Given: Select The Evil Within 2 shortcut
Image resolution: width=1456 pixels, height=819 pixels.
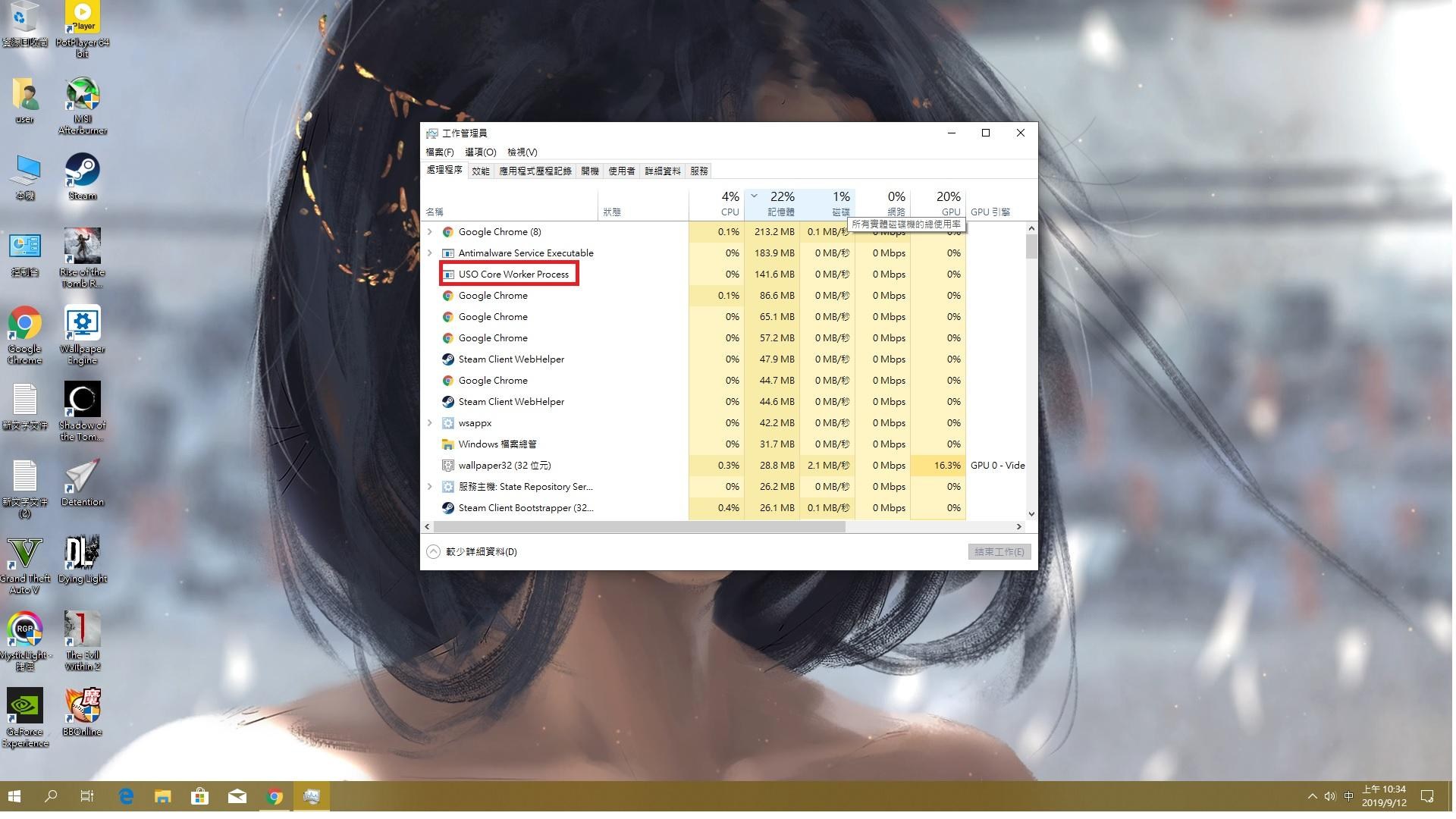Looking at the screenshot, I should coord(82,641).
